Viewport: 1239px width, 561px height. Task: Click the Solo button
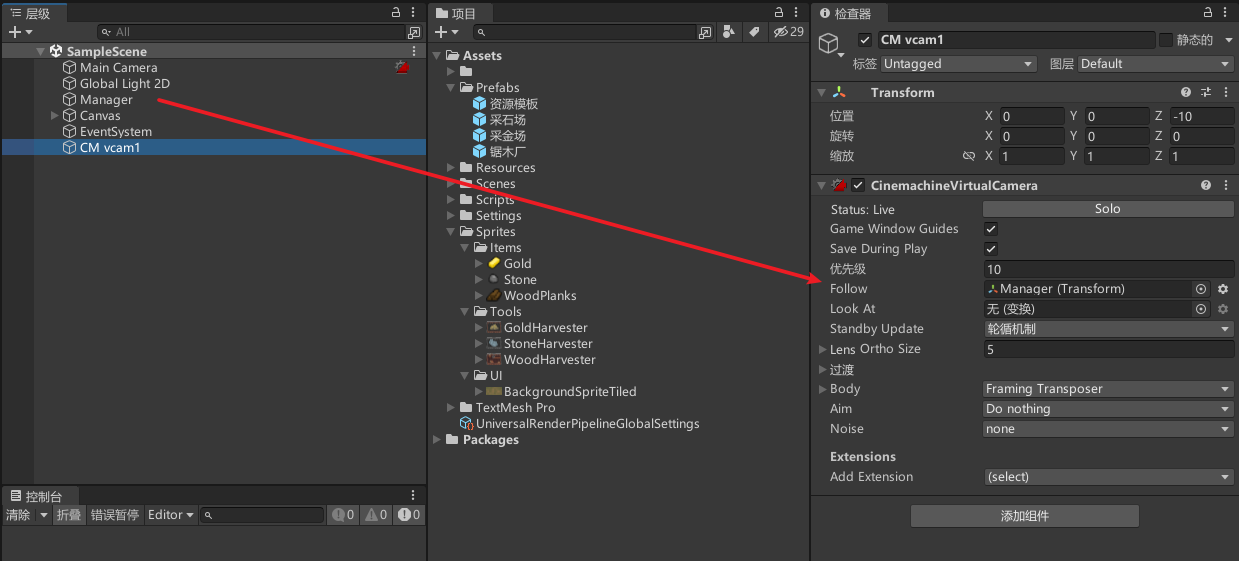pyautogui.click(x=1108, y=209)
